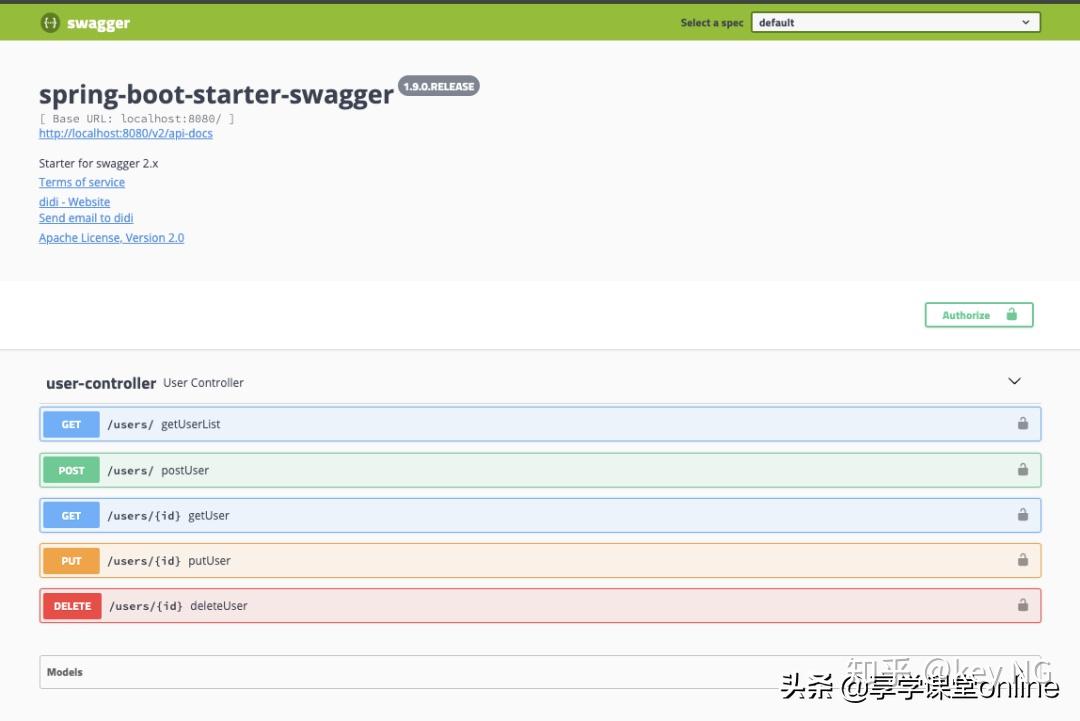Image resolution: width=1080 pixels, height=721 pixels.
Task: Click the POST method badge on /users/
Action: (70, 469)
